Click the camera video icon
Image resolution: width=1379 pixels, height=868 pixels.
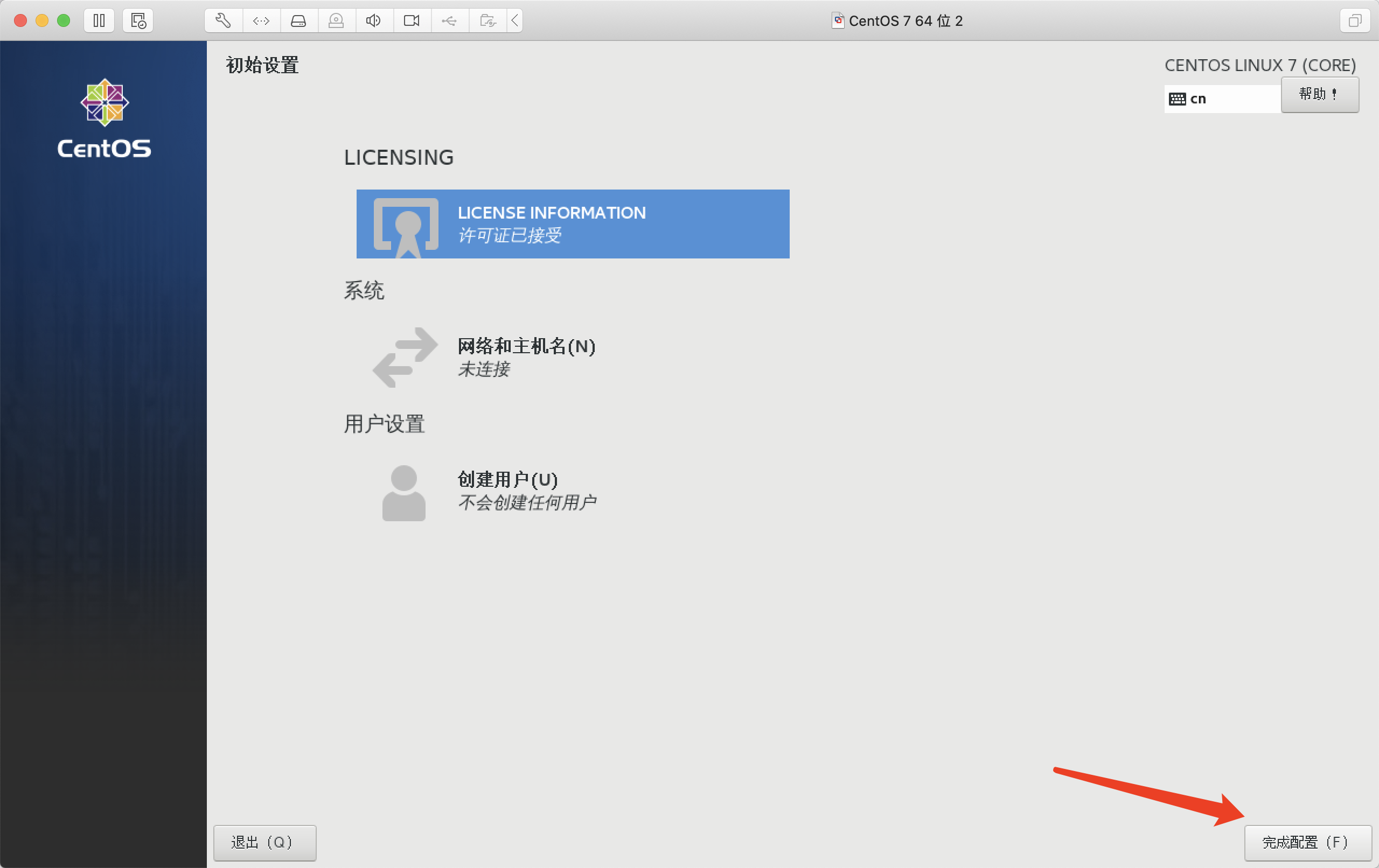[x=411, y=20]
